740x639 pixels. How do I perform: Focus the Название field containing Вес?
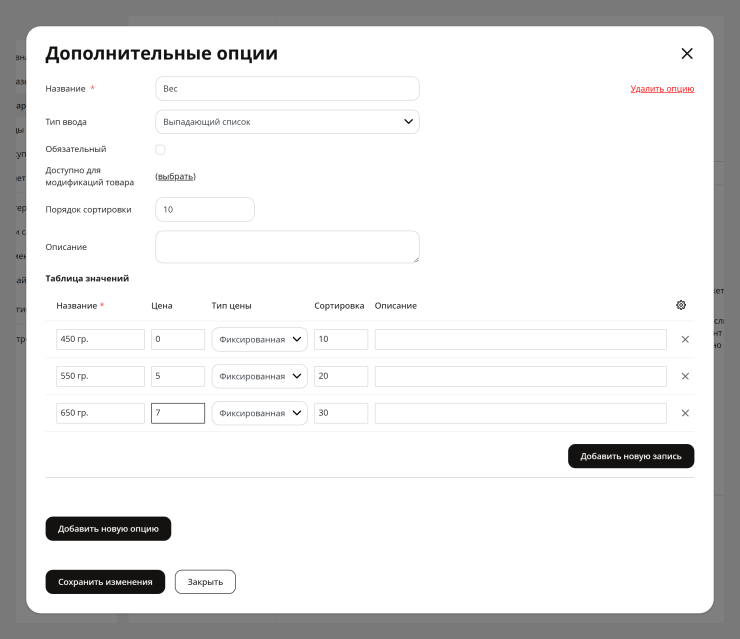(x=287, y=89)
